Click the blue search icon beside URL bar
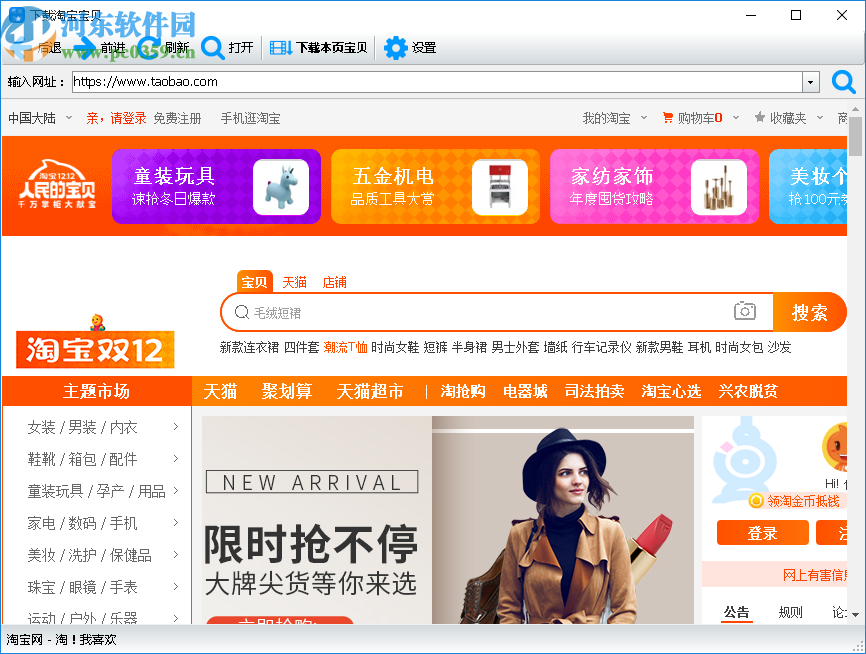The image size is (866, 654). coord(843,82)
